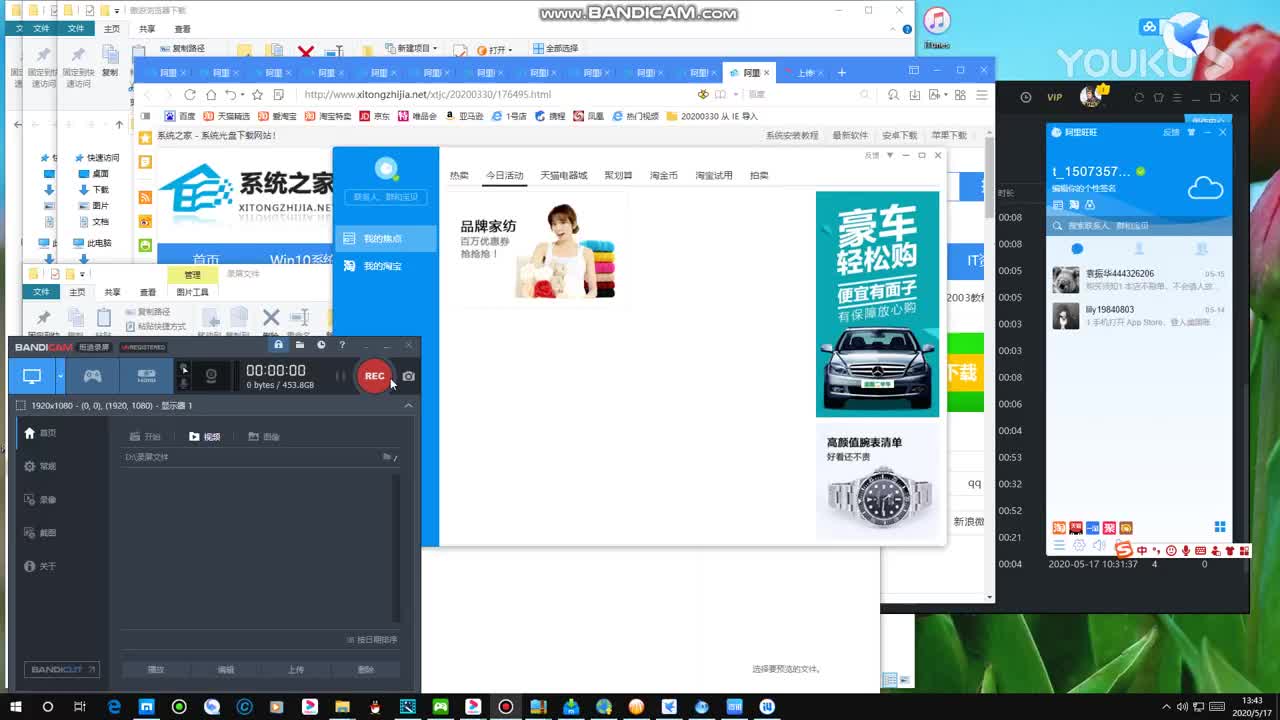
Task: Open the 亚马逊 bookmark
Action: pos(464,116)
